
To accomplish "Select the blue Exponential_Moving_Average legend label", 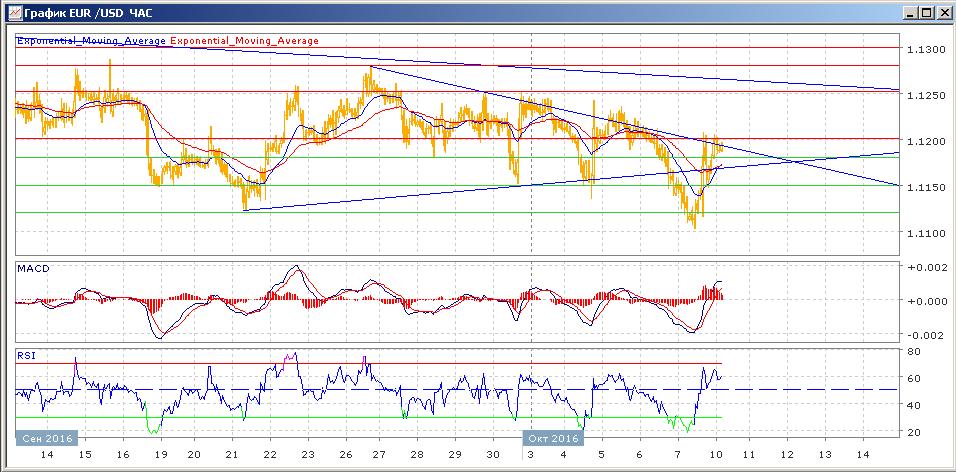I will [x=91, y=41].
